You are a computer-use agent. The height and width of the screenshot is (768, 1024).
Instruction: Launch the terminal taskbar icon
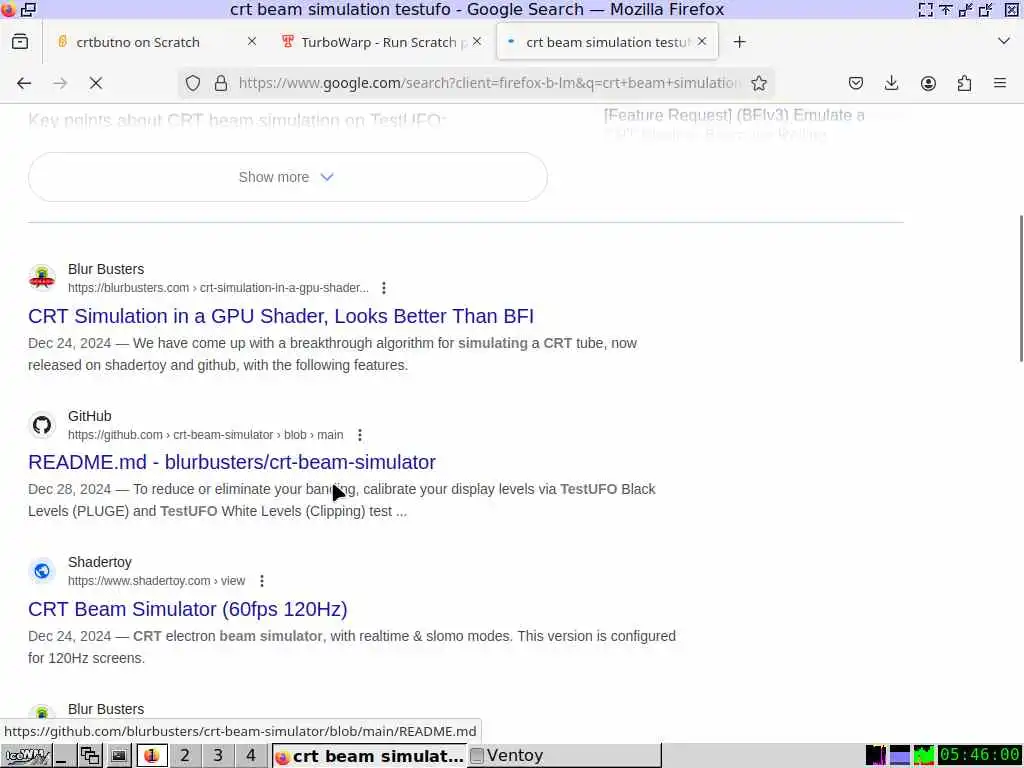click(118, 756)
